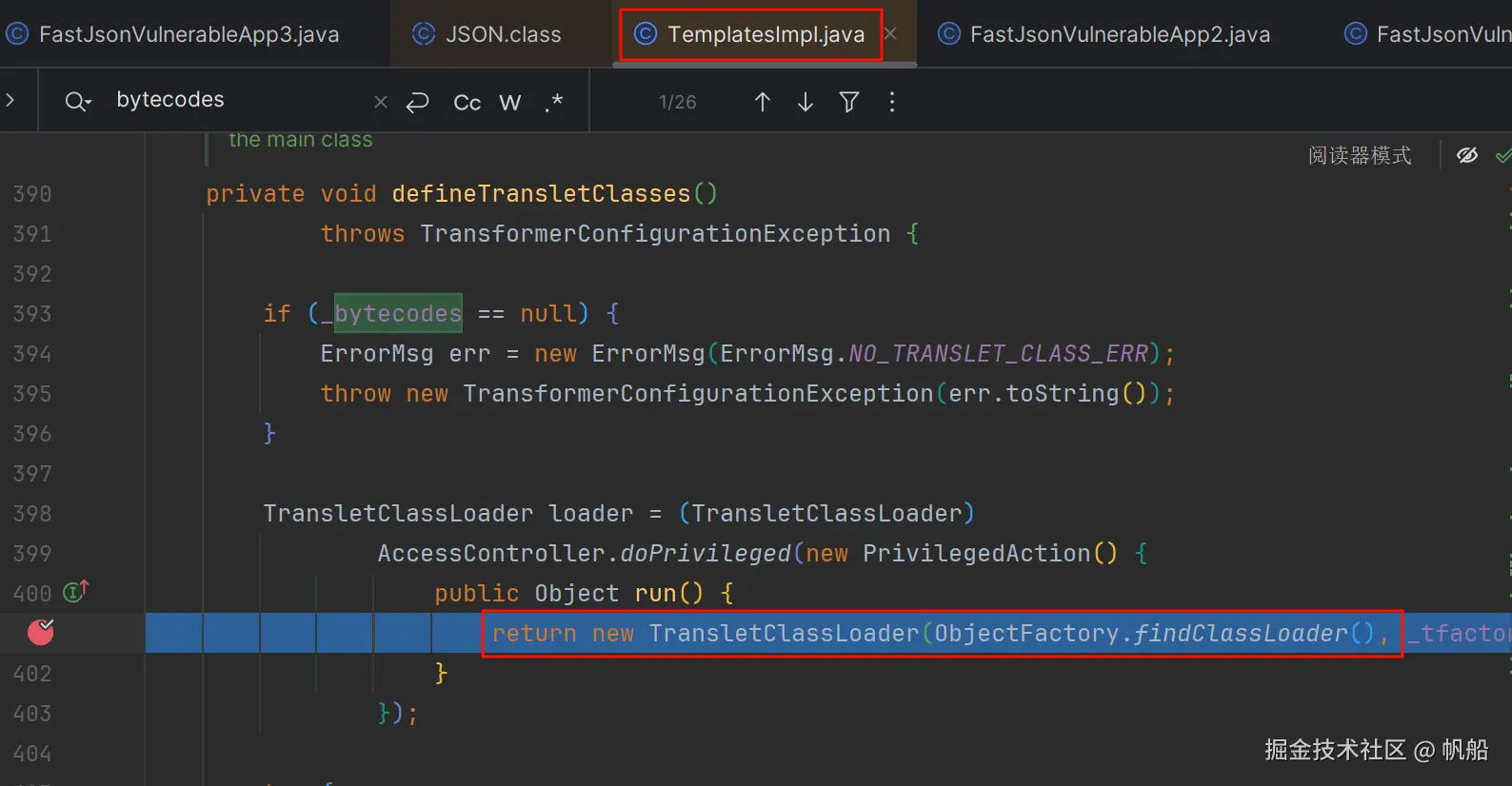Switch to the FastJsonVulnerableApp2.java tab
1512x786 pixels.
[1104, 34]
